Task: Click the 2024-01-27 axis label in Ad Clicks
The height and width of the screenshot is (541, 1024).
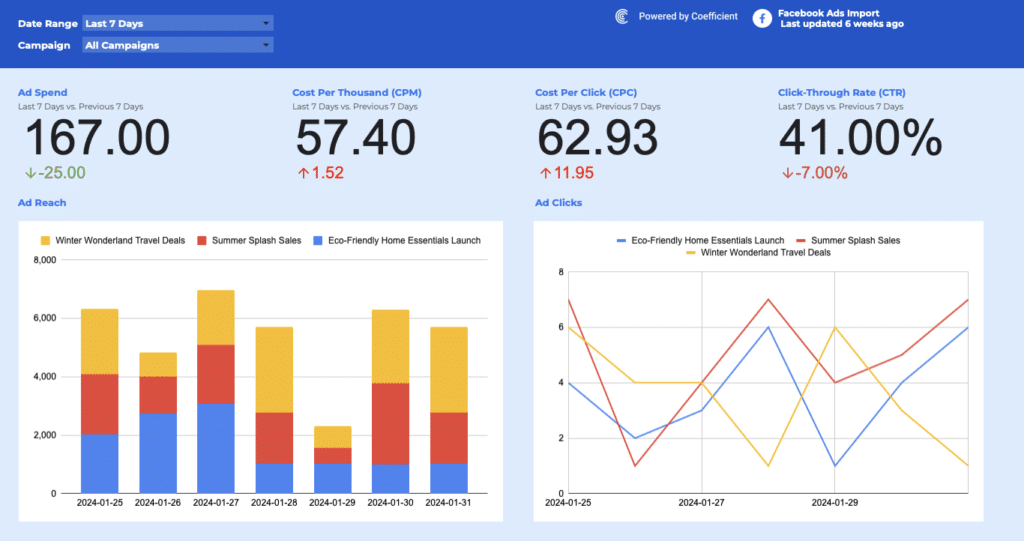Action: pos(701,503)
